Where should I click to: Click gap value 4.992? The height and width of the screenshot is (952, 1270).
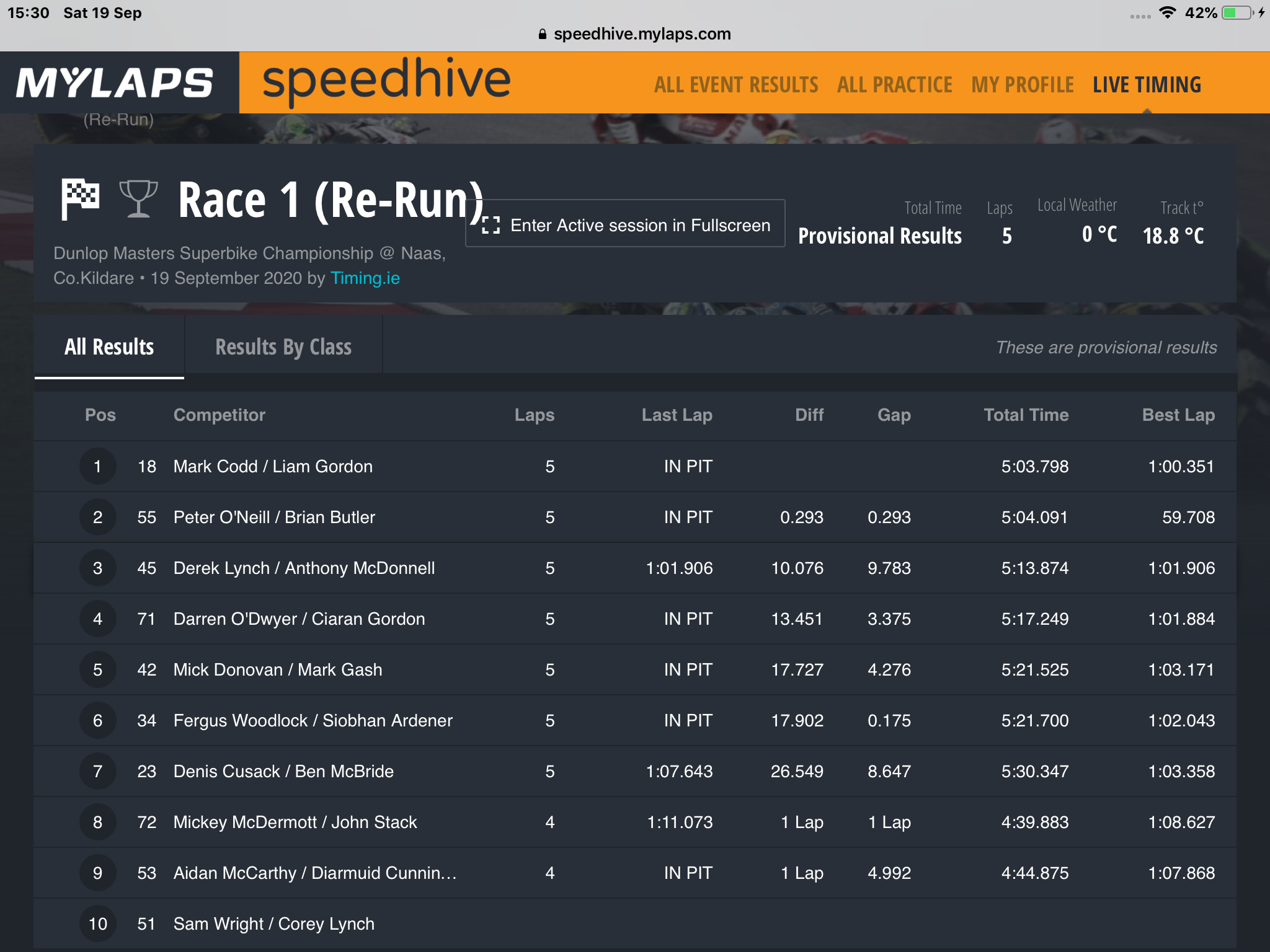(x=889, y=873)
